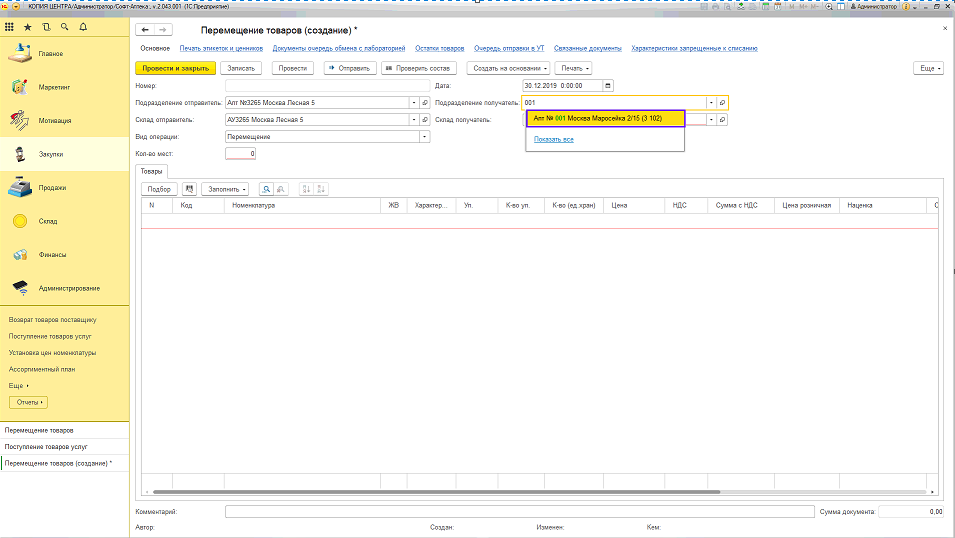Viewport: 955px width, 538px height.
Task: Click the calendar icon beside date field
Action: (608, 85)
